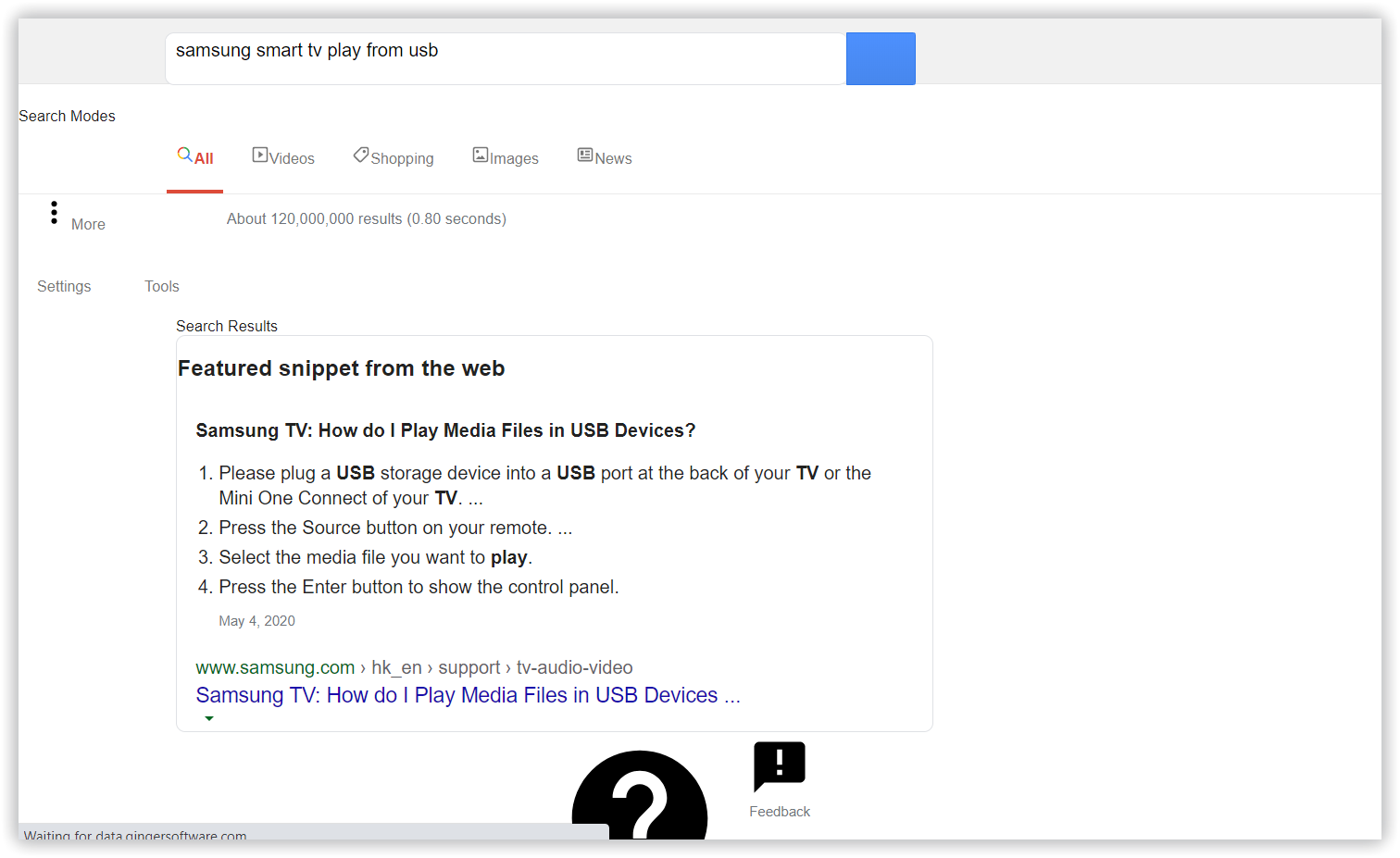This screenshot has width=1400, height=858.
Task: Click the tag icon beside Shopping
Action: pyautogui.click(x=361, y=155)
